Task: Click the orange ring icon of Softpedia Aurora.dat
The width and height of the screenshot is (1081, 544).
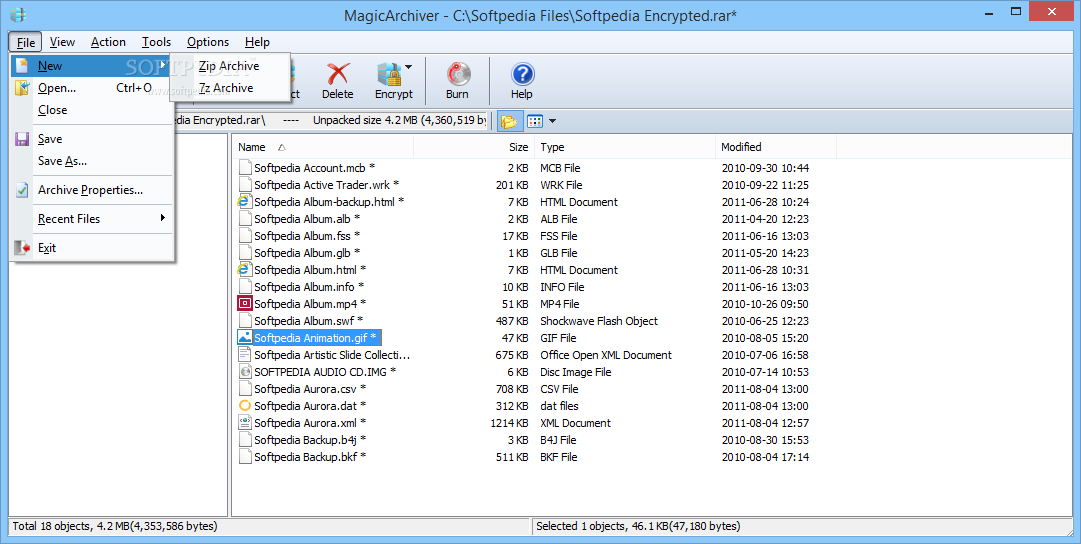Action: 244,405
